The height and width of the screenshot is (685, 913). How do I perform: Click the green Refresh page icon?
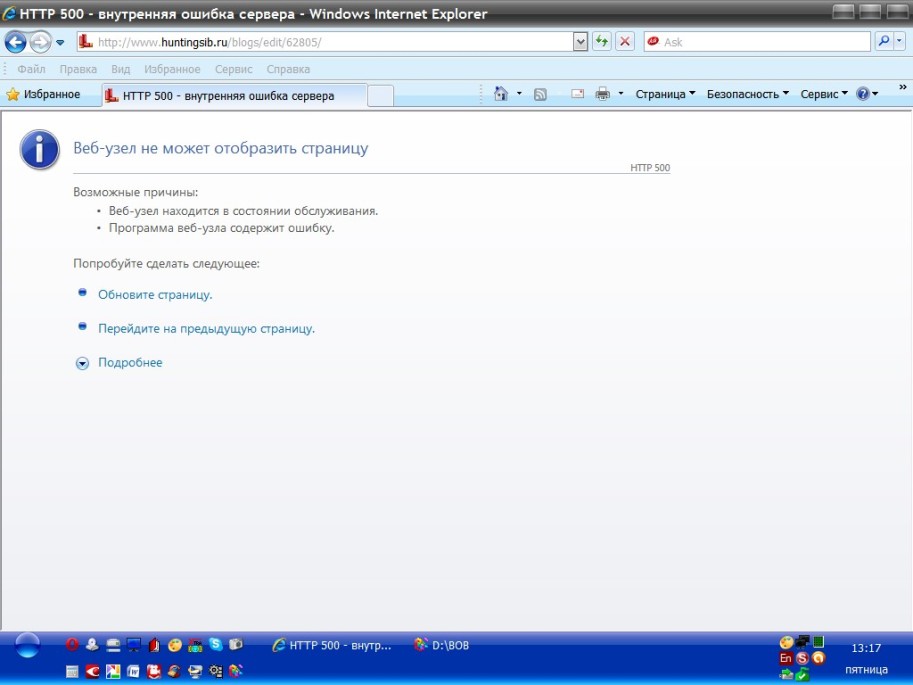[x=602, y=42]
